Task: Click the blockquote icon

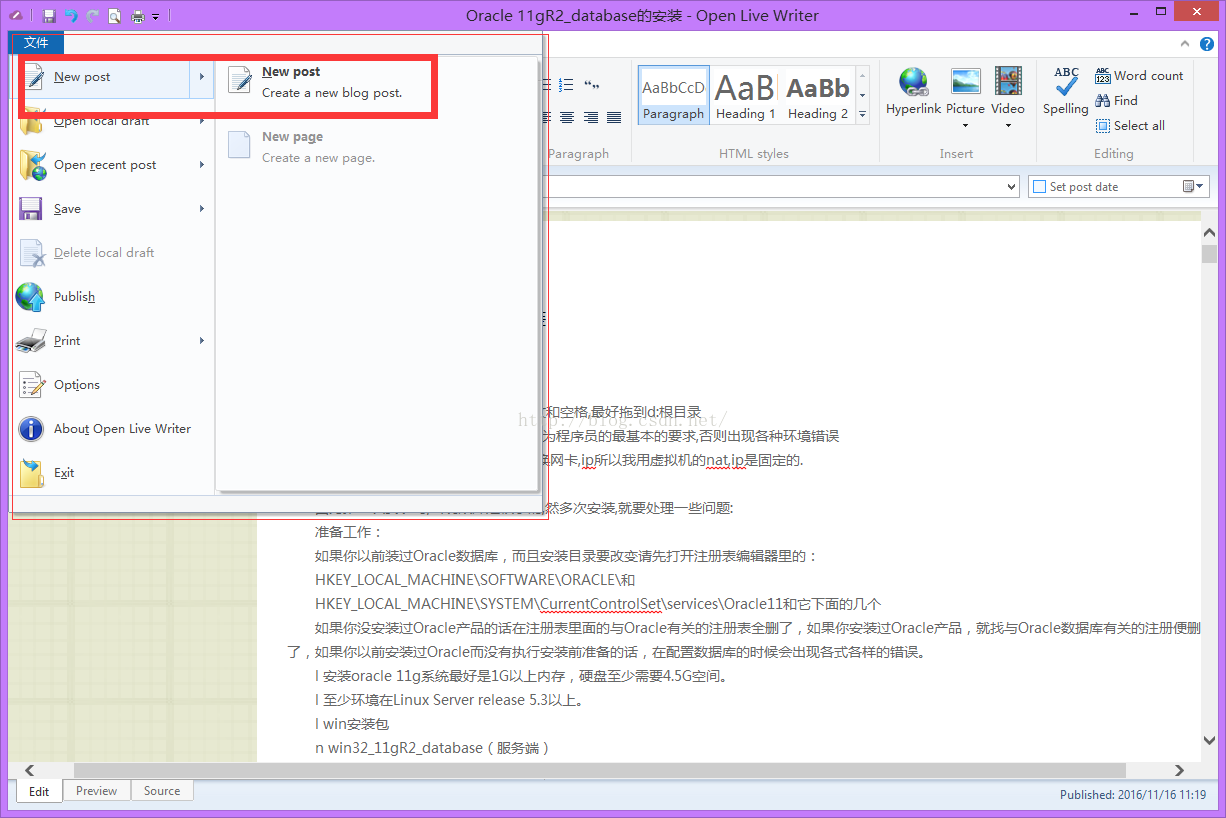Action: (592, 86)
